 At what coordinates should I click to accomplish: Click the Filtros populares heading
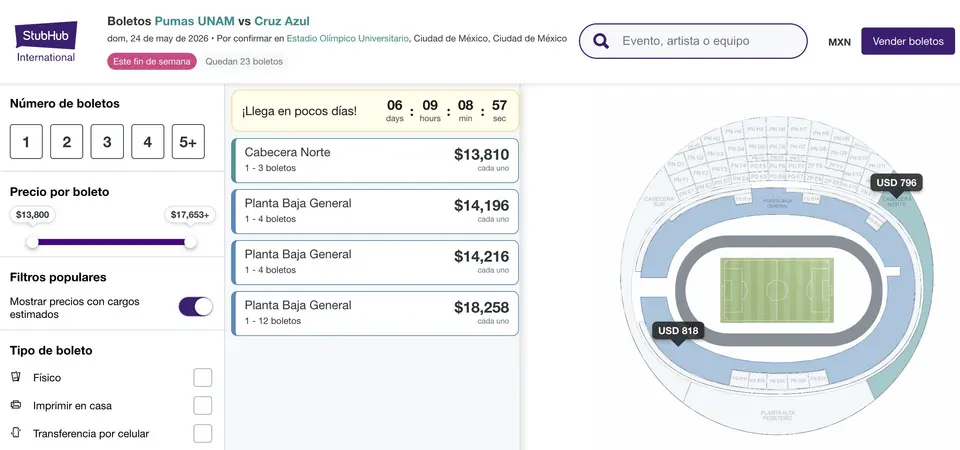[x=58, y=277]
